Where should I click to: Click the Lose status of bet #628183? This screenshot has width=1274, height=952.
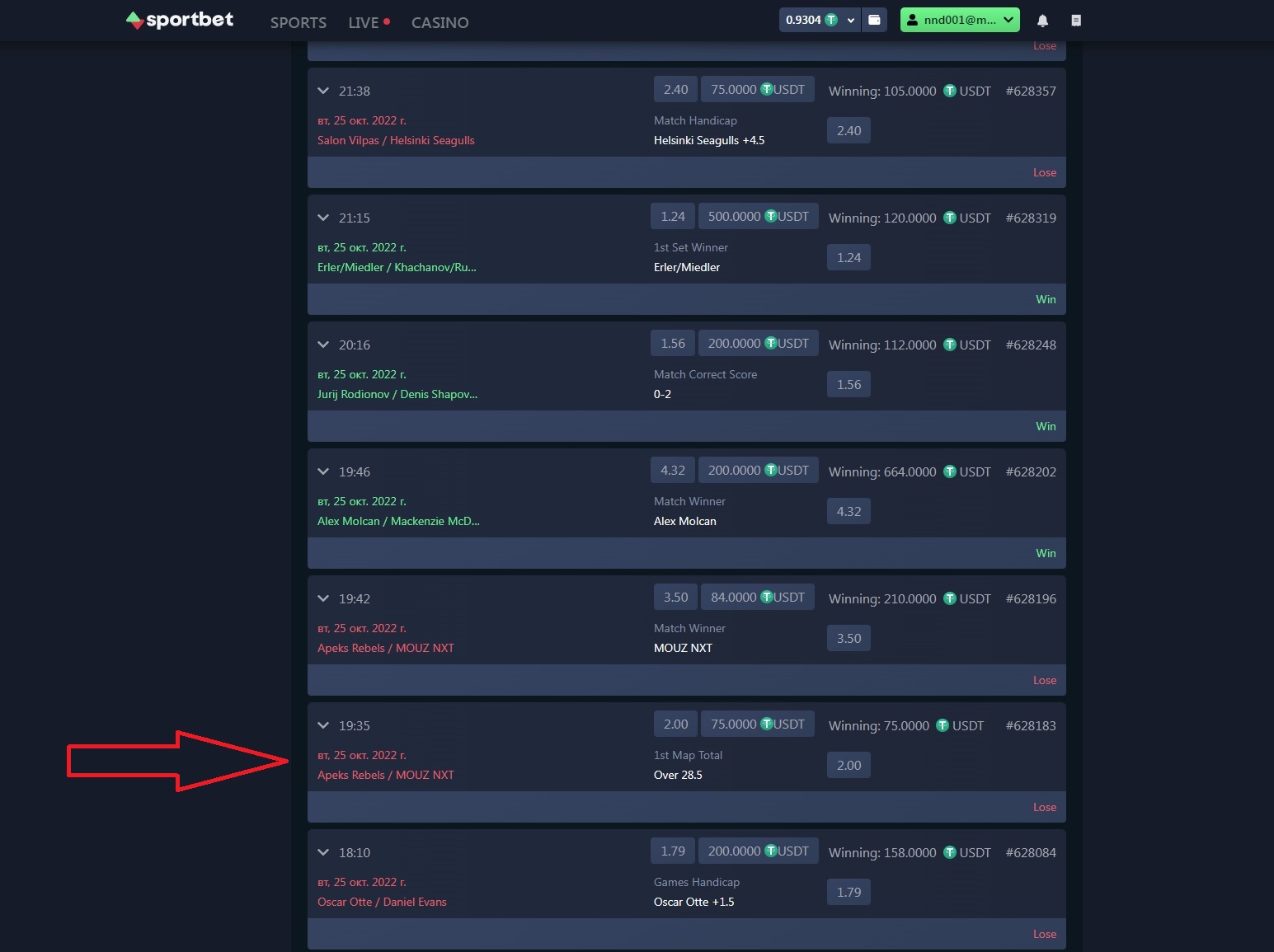[1045, 807]
